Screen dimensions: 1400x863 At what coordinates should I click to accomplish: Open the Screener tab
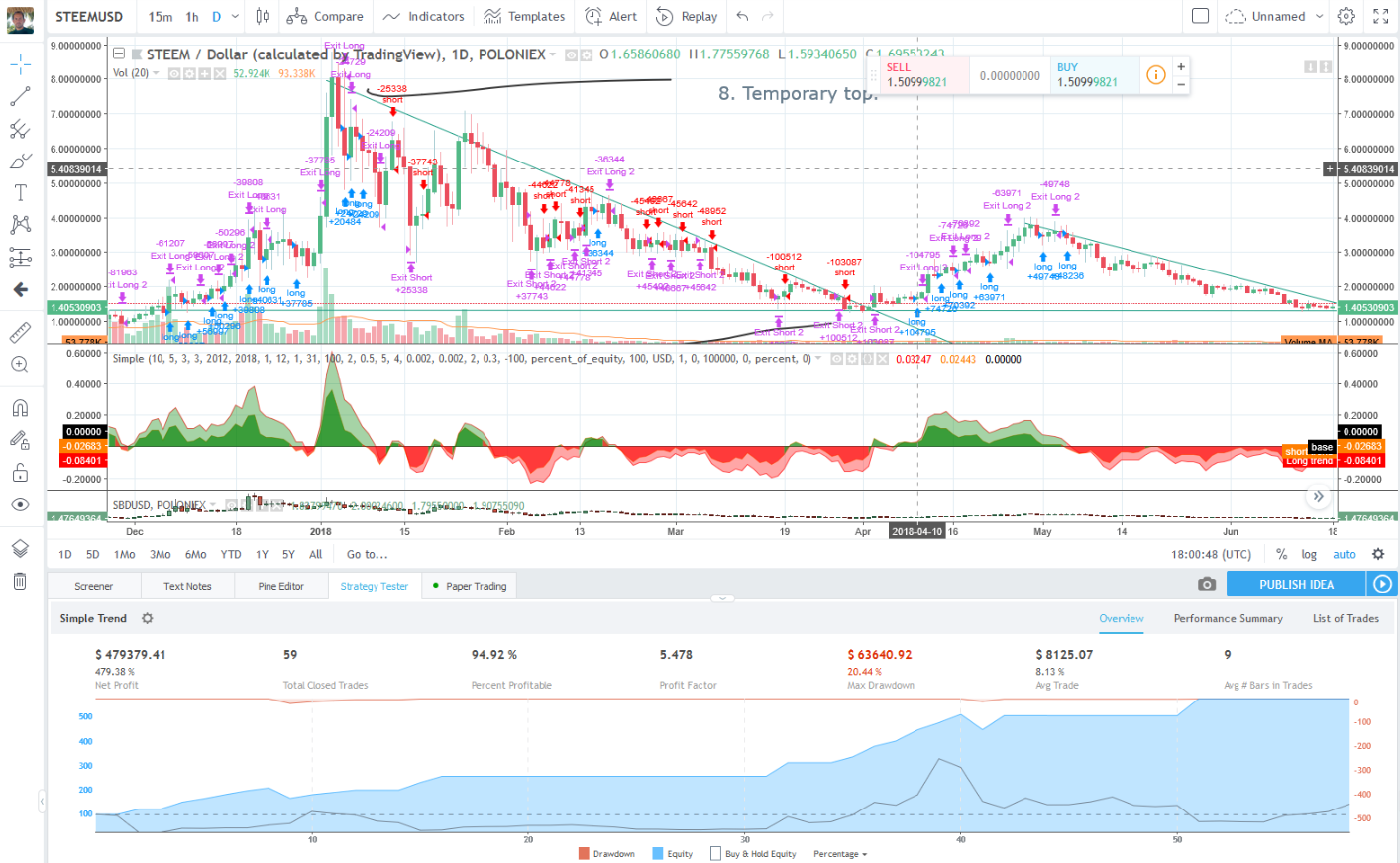[94, 586]
